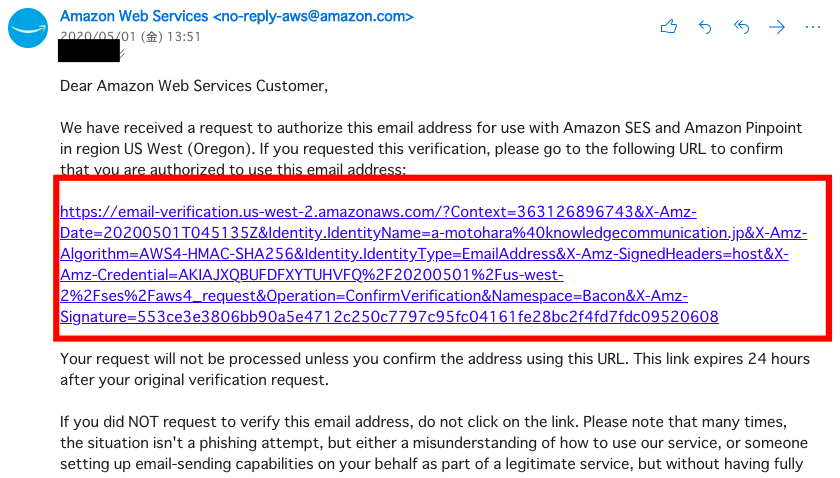Click the received date 2020/05/01 13:51

click(x=130, y=36)
